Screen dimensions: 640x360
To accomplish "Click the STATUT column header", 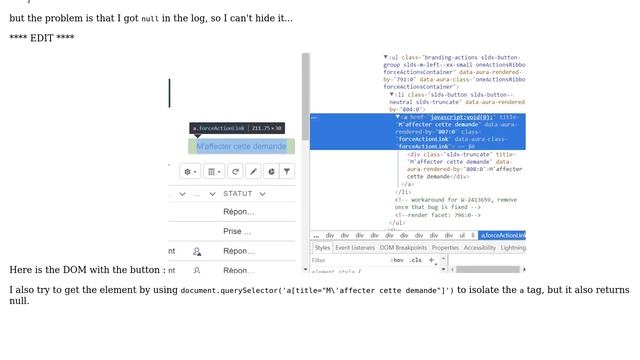I will tap(238, 194).
